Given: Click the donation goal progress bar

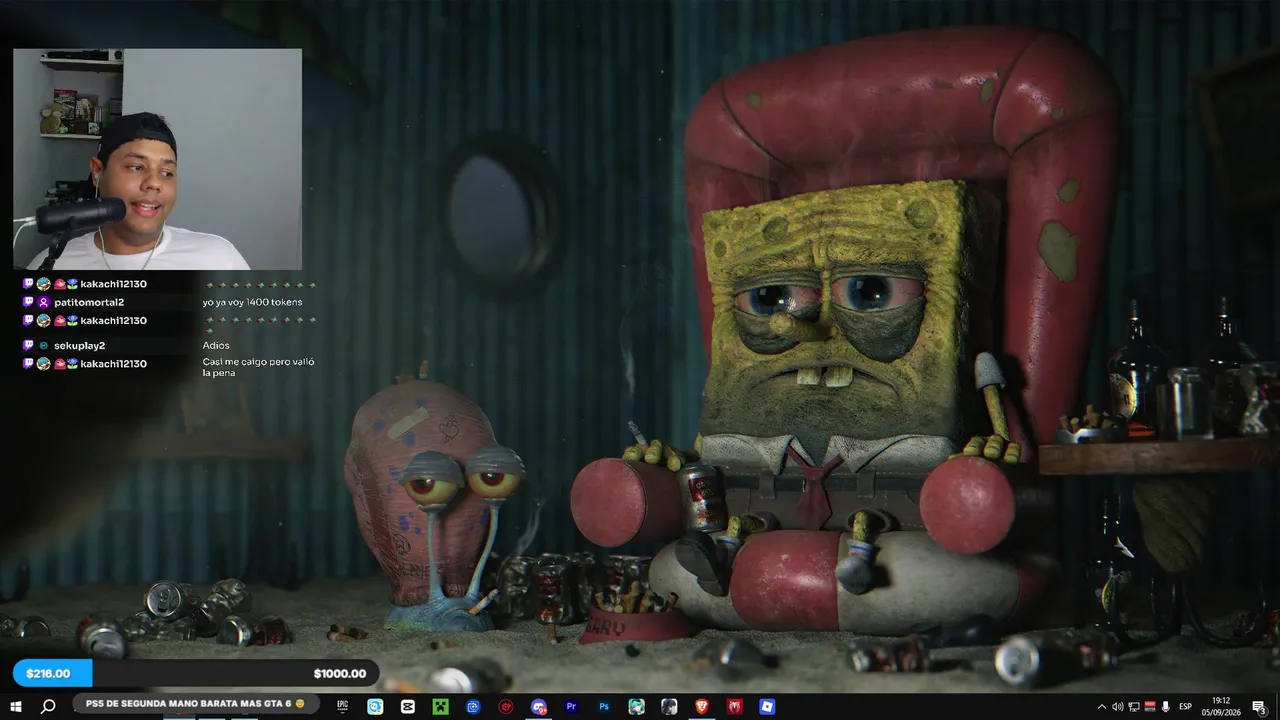Looking at the screenshot, I should (196, 673).
